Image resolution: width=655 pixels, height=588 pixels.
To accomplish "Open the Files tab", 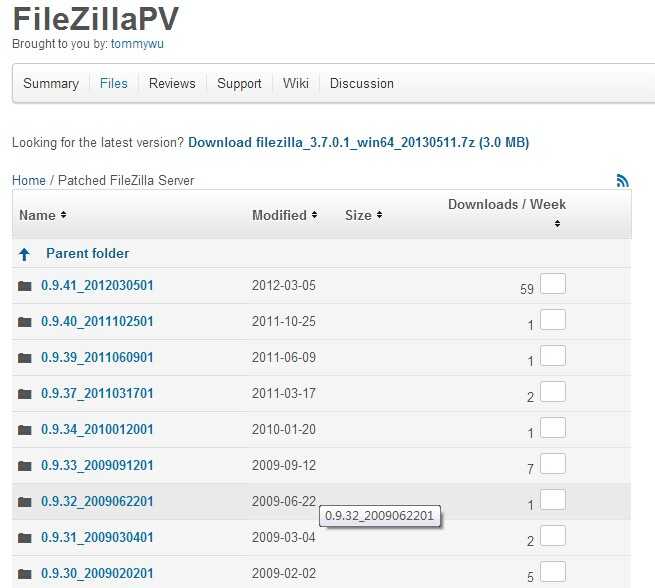I will 114,83.
